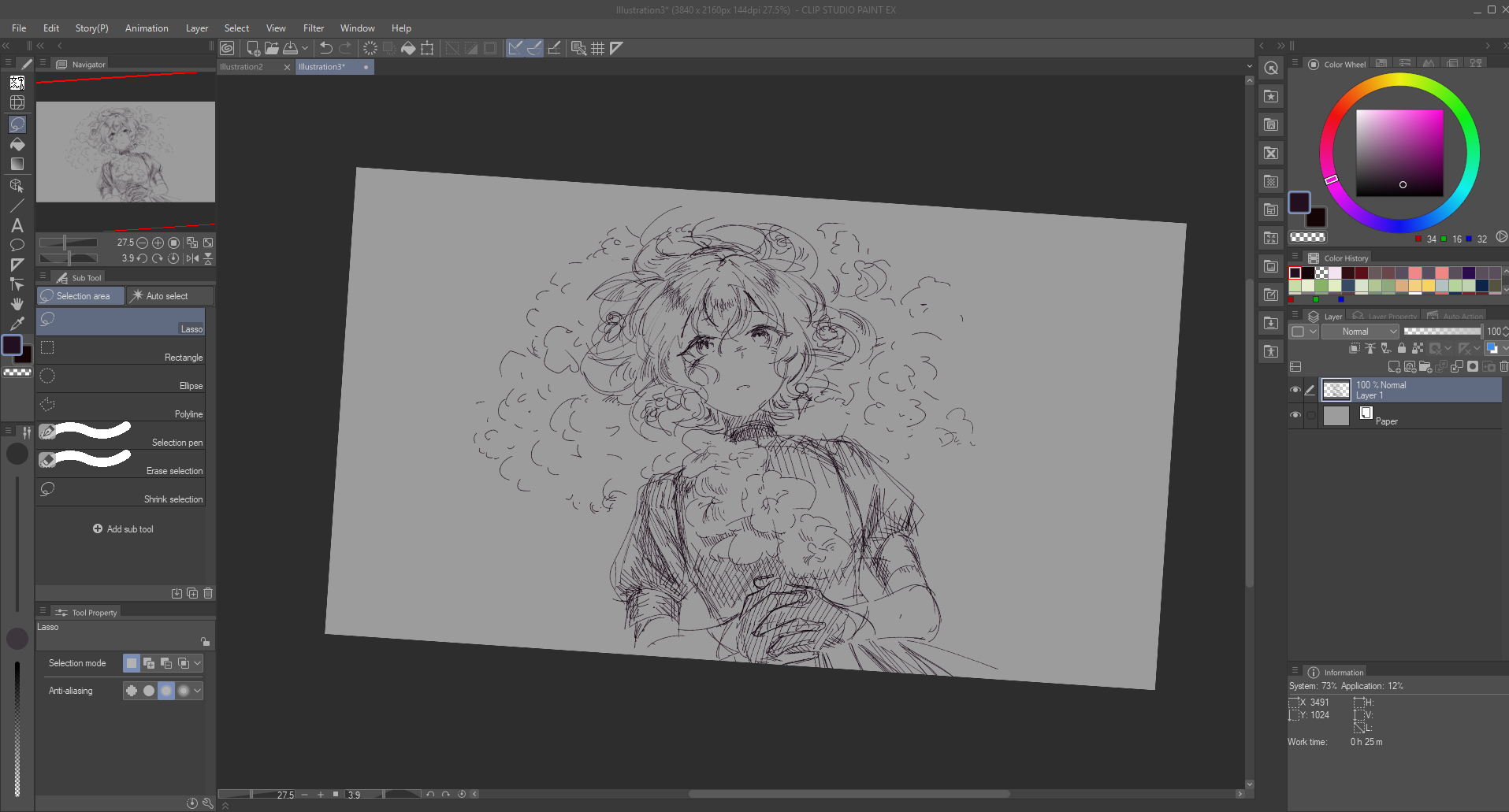The height and width of the screenshot is (812, 1509).
Task: Toggle visibility of the Paper layer
Action: tap(1295, 415)
